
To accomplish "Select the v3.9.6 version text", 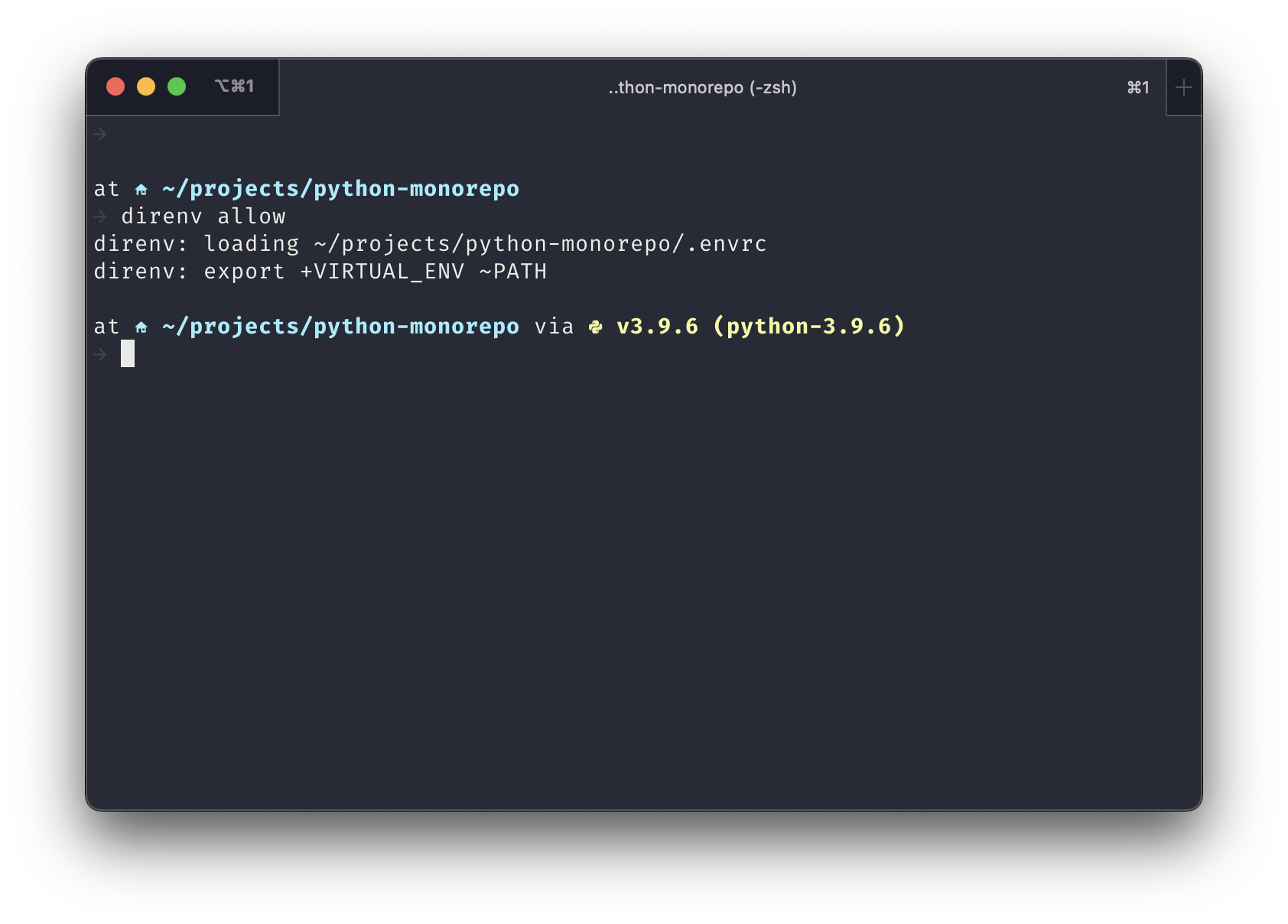I will pos(656,325).
